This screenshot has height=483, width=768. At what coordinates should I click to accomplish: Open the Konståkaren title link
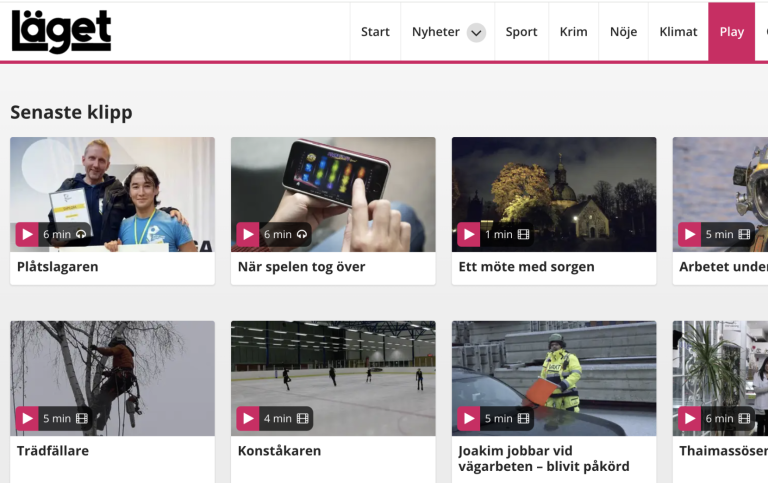(279, 451)
